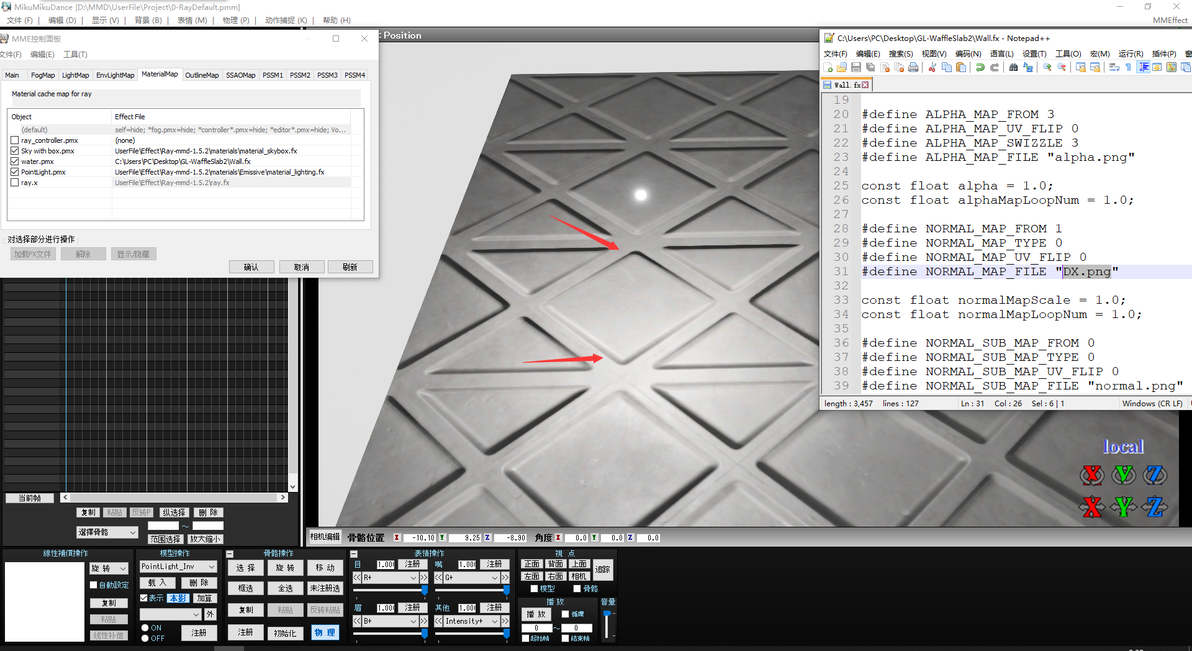Click the red X move axis icon
The width and height of the screenshot is (1192, 651).
tap(1092, 507)
